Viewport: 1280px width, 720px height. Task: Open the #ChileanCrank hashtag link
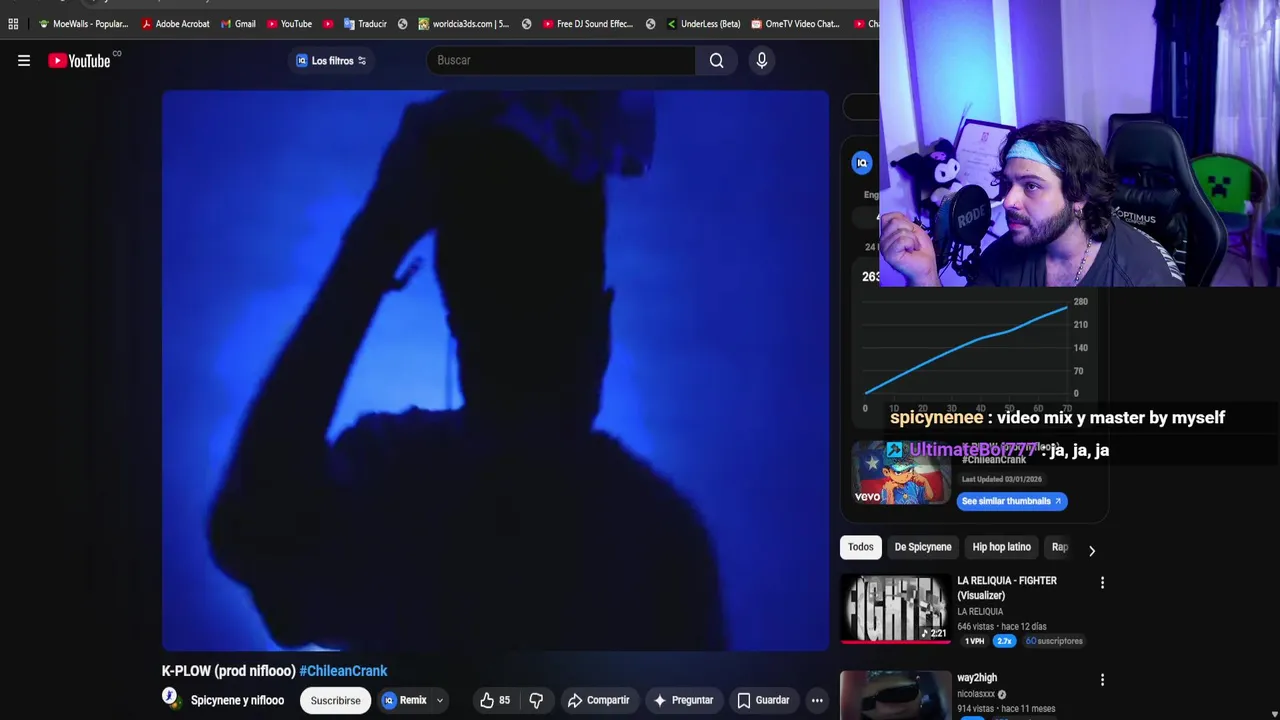[x=343, y=671]
